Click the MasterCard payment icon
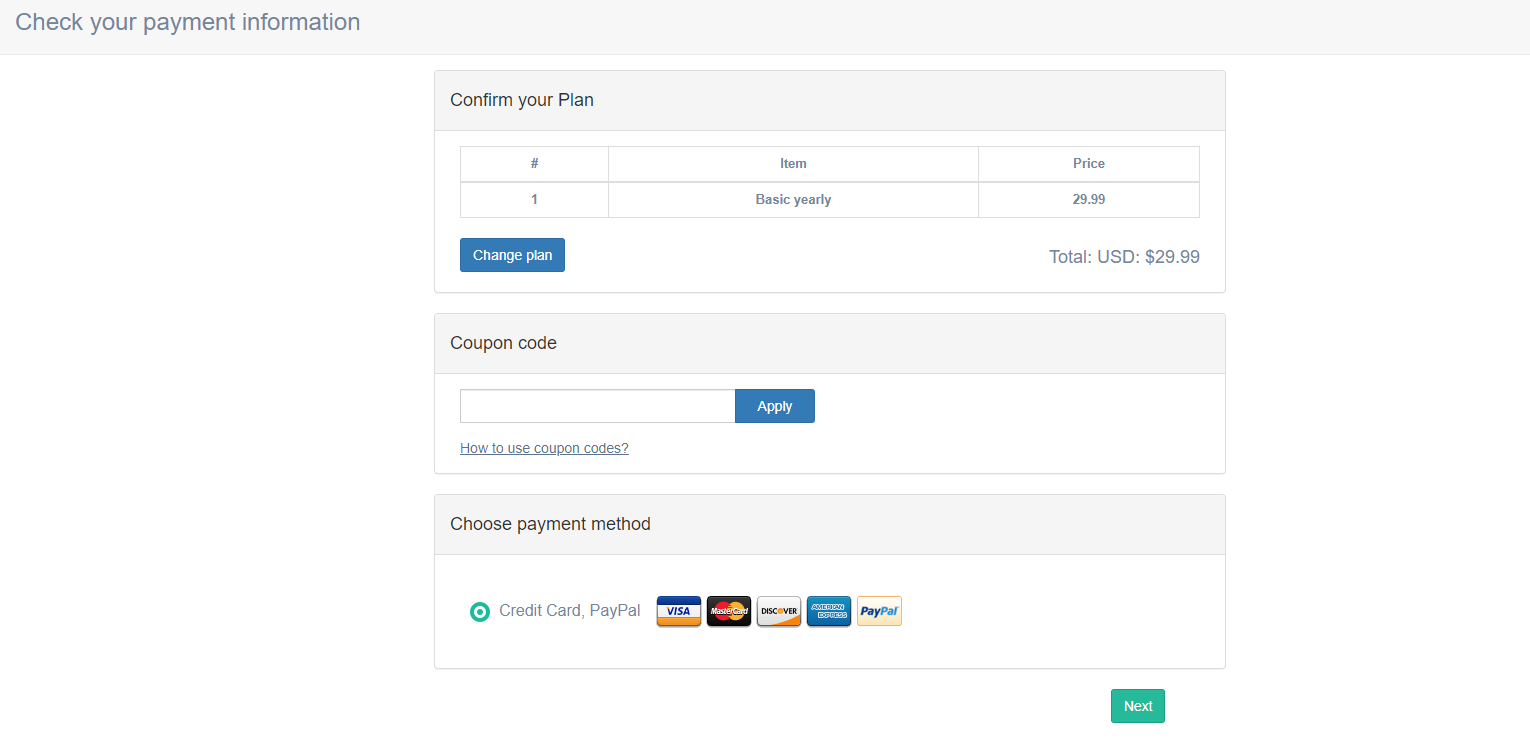Image resolution: width=1530 pixels, height=744 pixels. point(728,611)
